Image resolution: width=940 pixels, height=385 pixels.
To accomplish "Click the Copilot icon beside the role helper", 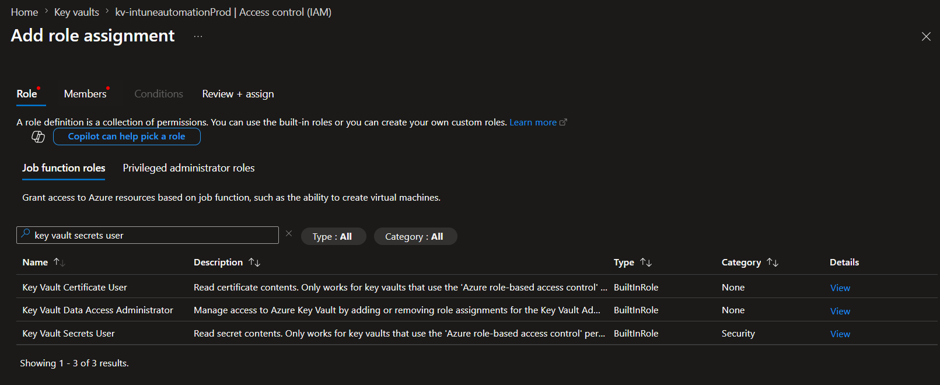I will pos(38,137).
